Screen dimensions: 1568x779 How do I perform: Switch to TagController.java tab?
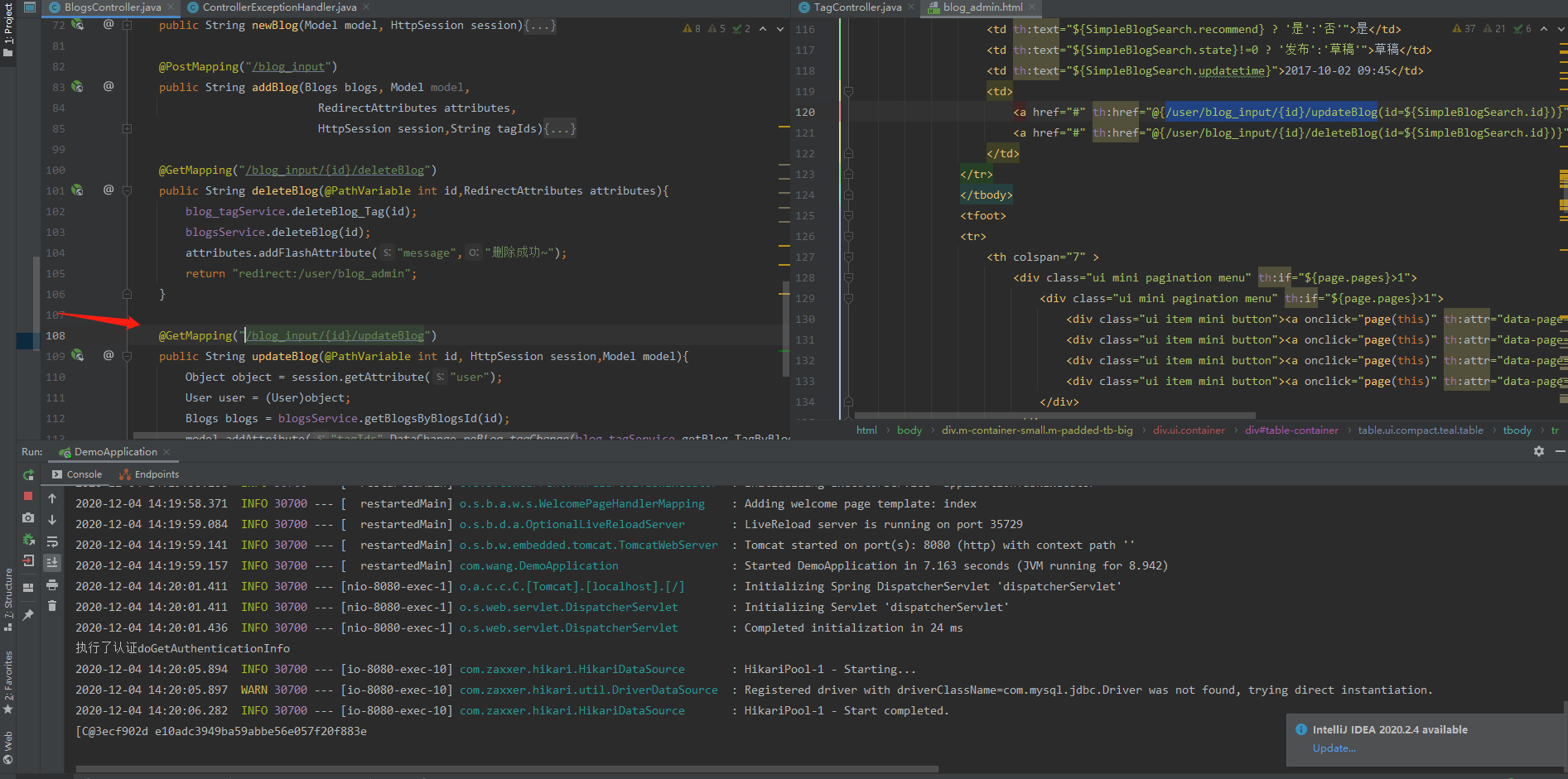click(857, 7)
